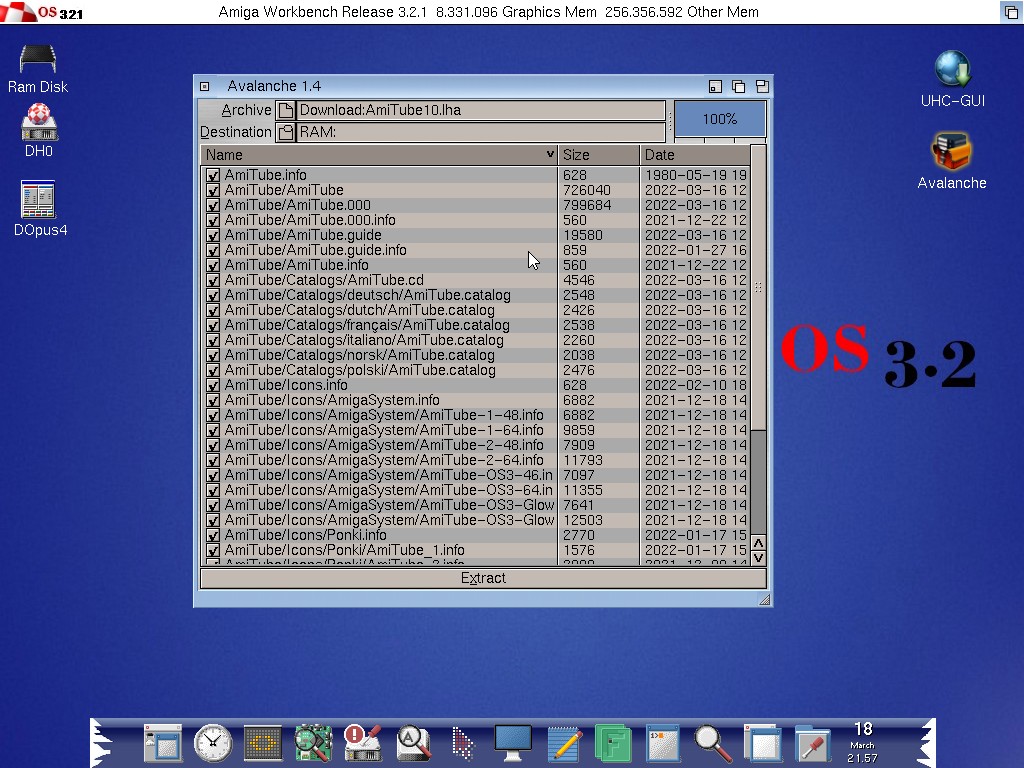Click the Size column header

pos(598,155)
